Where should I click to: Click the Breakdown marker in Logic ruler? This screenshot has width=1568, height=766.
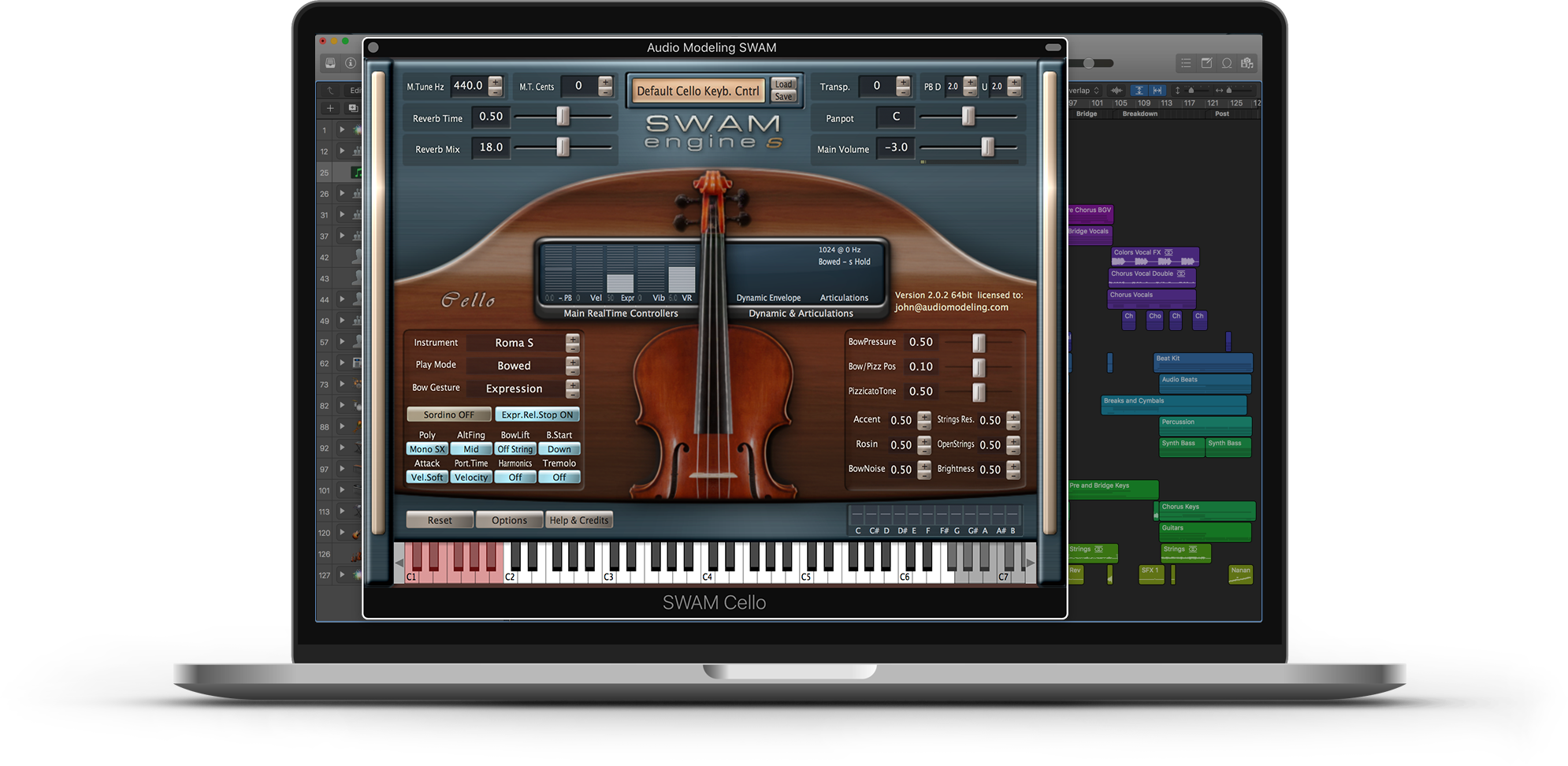1139,113
